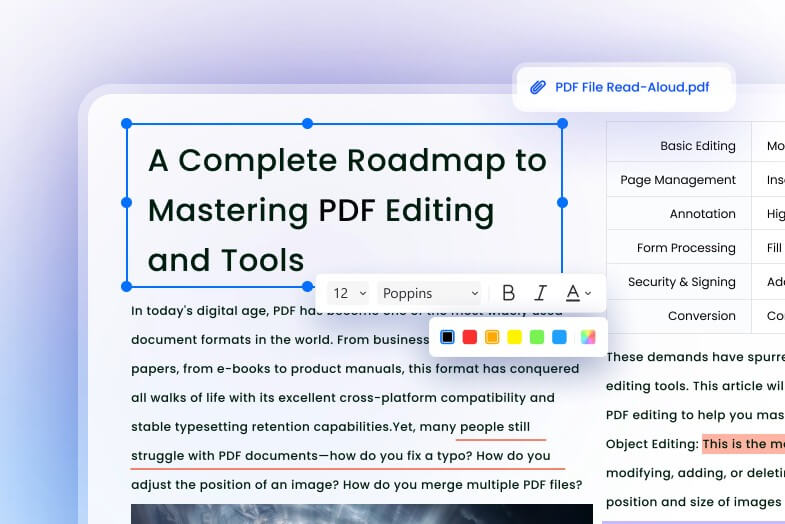
Task: Click the line starting 'all walks of life'
Action: [x=342, y=398]
